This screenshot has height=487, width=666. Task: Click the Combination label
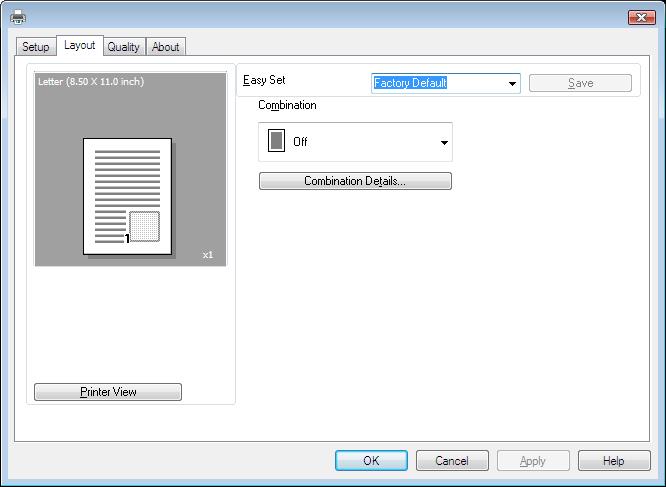pyautogui.click(x=287, y=105)
